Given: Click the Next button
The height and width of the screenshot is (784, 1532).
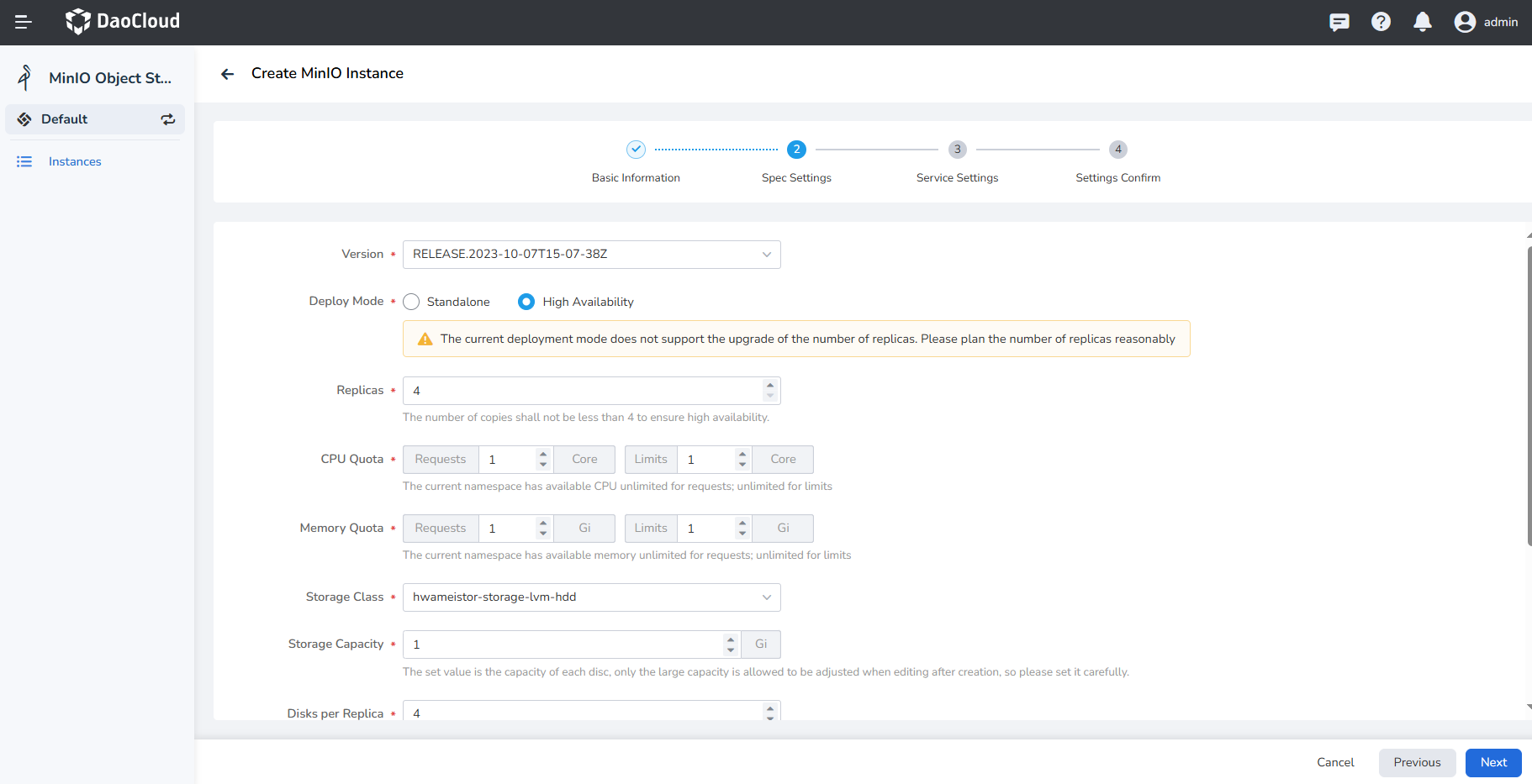Looking at the screenshot, I should pyautogui.click(x=1492, y=762).
